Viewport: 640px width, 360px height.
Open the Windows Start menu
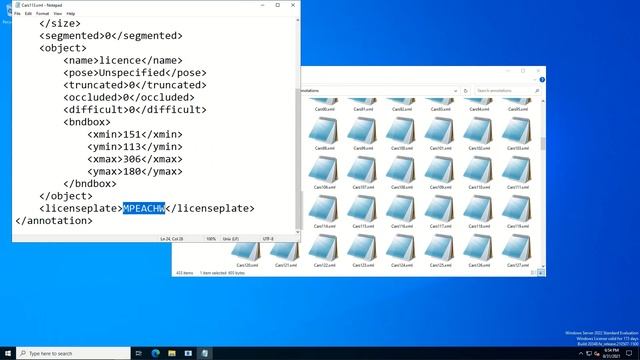tap(8, 353)
